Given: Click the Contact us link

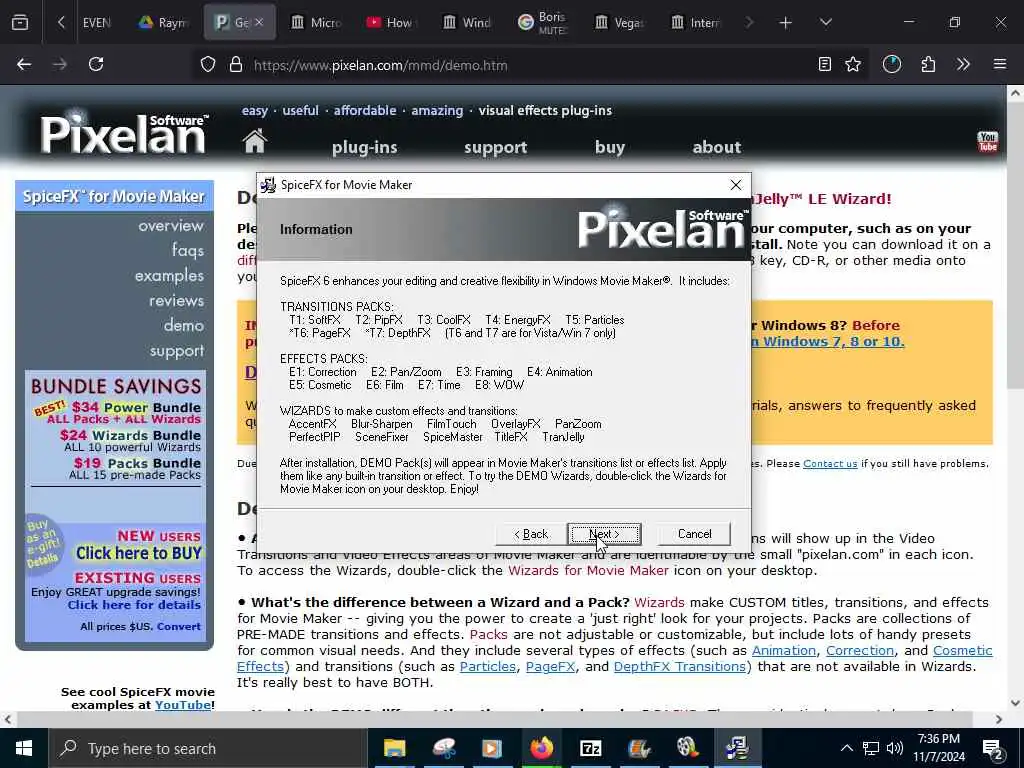Looking at the screenshot, I should pyautogui.click(x=830, y=464).
